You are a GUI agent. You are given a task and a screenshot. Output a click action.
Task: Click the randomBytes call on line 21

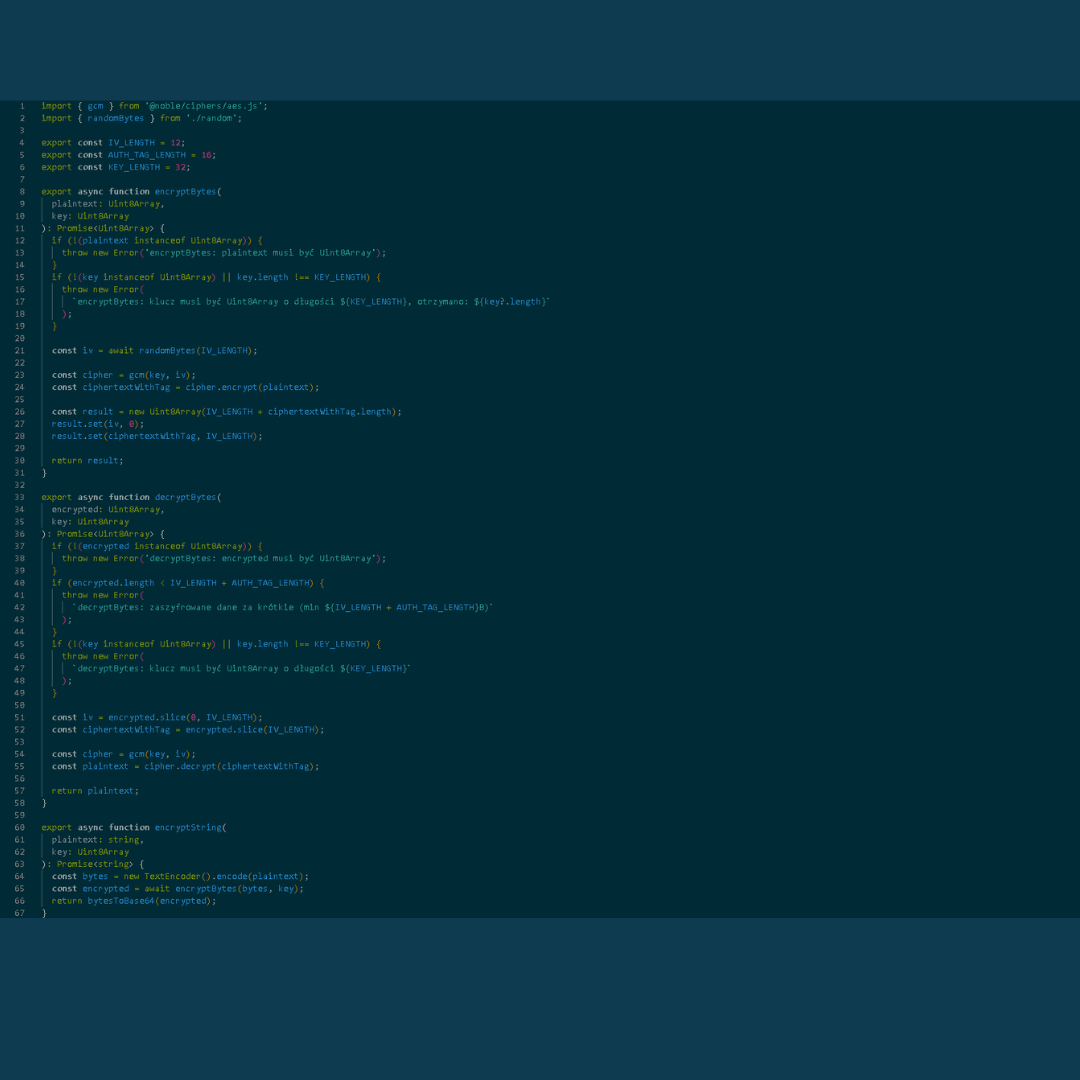(x=167, y=351)
